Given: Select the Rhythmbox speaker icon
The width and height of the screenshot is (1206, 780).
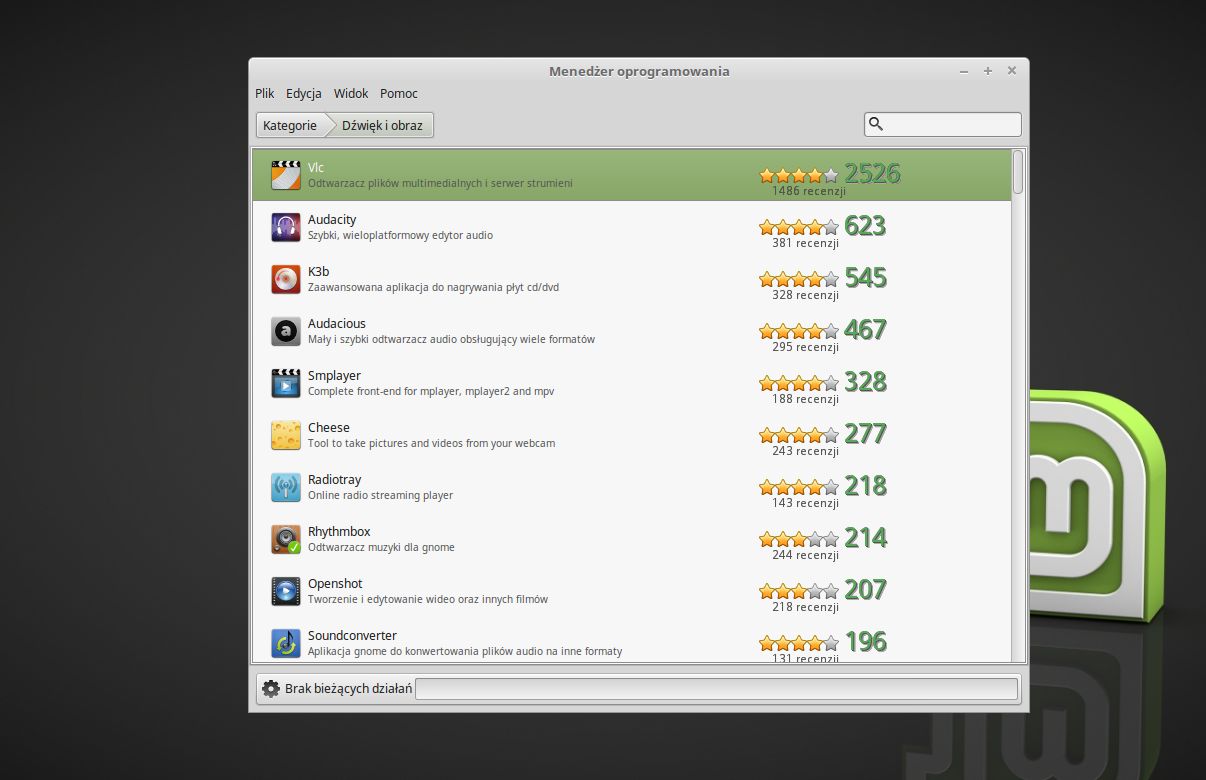Looking at the screenshot, I should (x=286, y=539).
